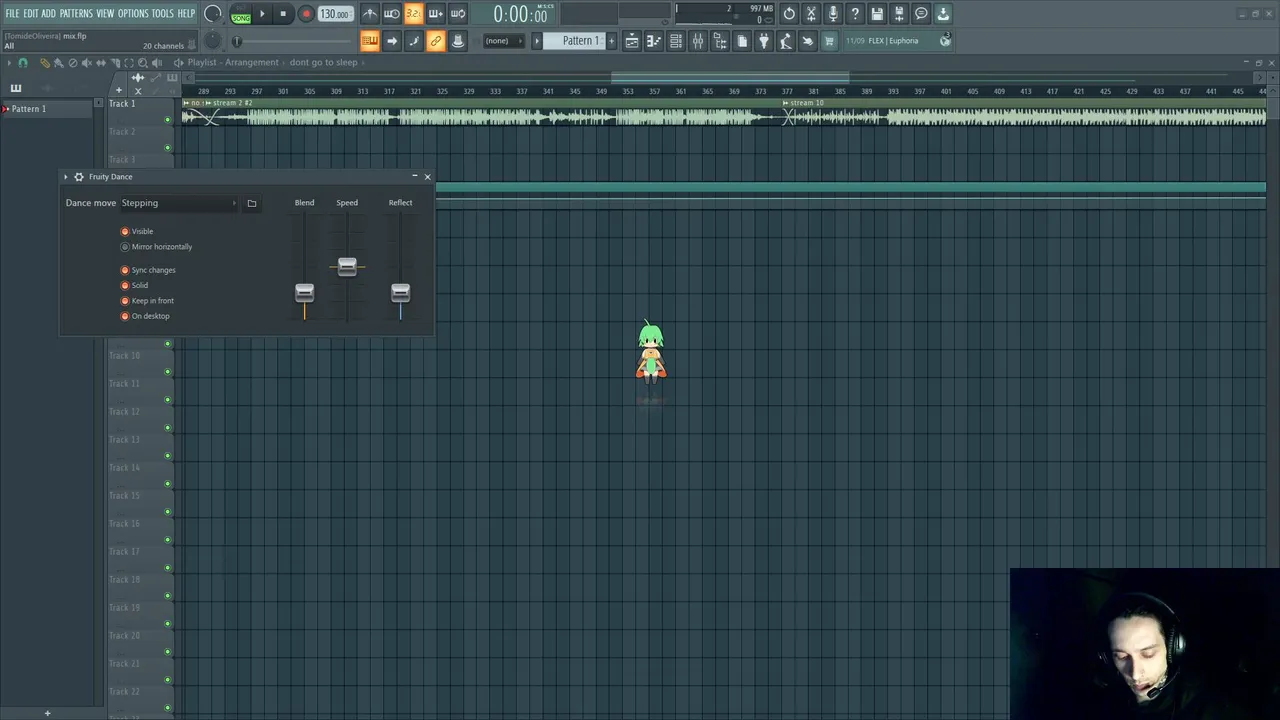
Task: Open the OPTIONS menu
Action: point(133,13)
